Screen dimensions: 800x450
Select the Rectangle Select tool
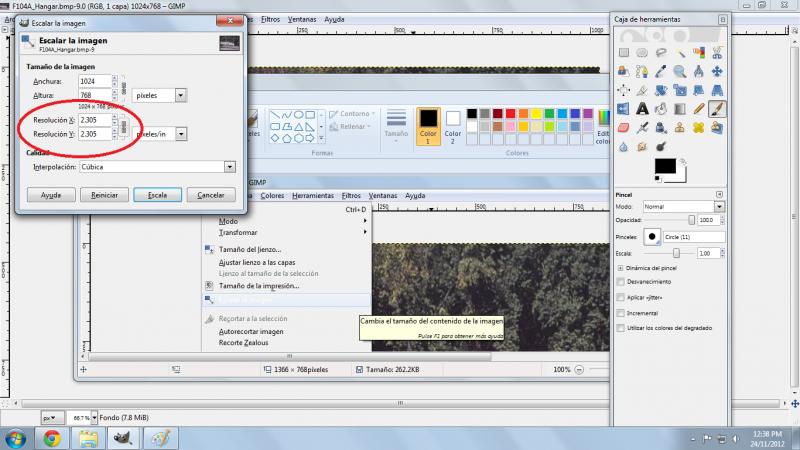tap(623, 53)
